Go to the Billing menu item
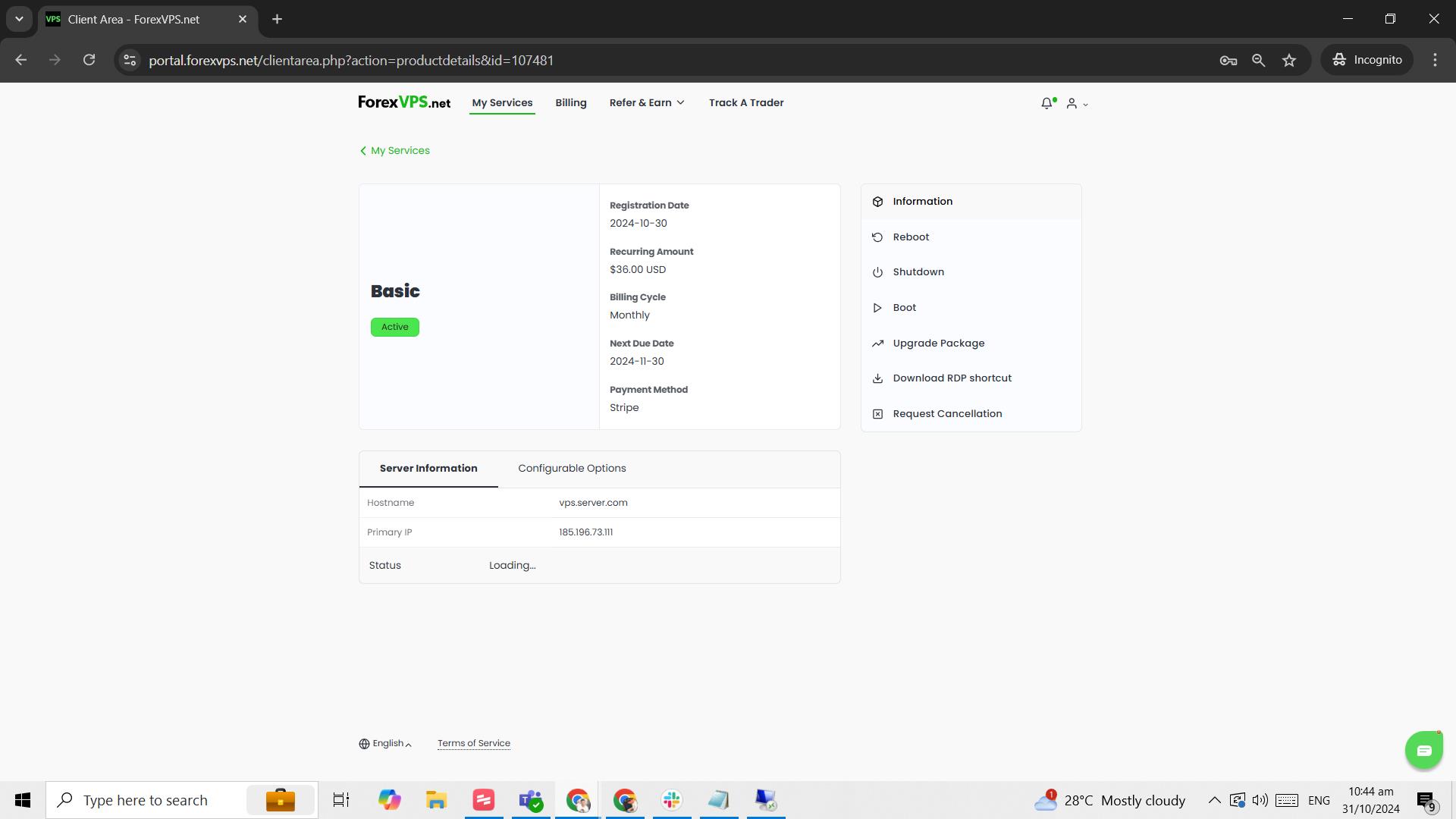The image size is (1456, 819). pyautogui.click(x=571, y=103)
